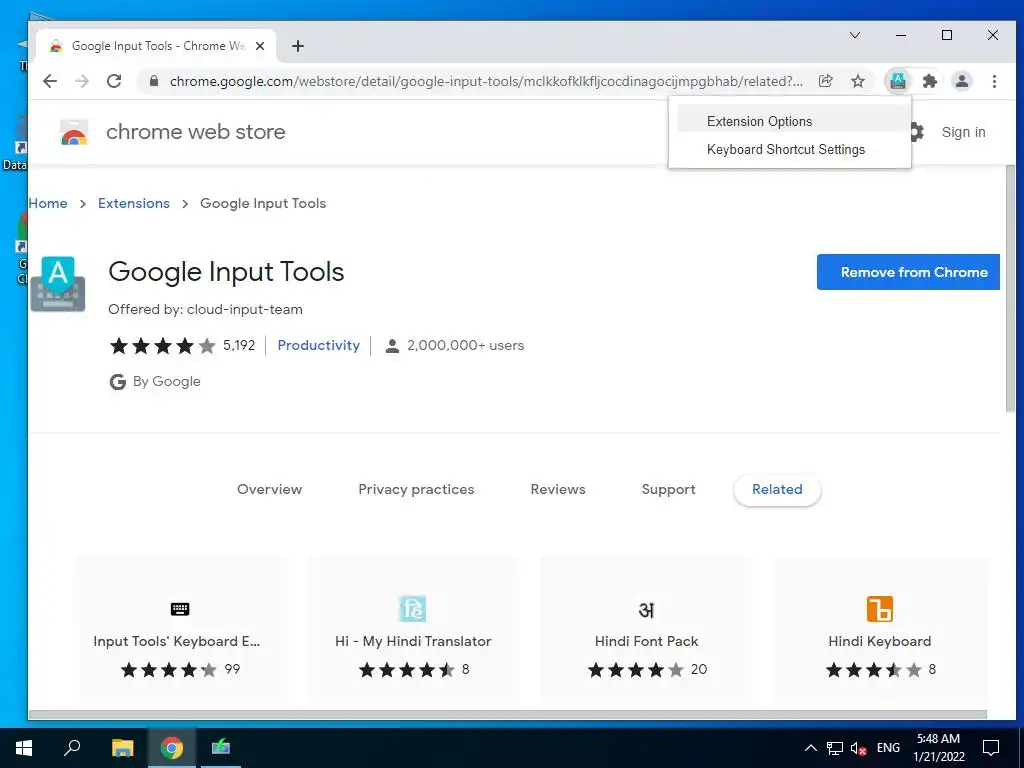Screen dimensions: 1024x768
Task: Click the Google Input Tools extension toolbar icon
Action: point(898,81)
